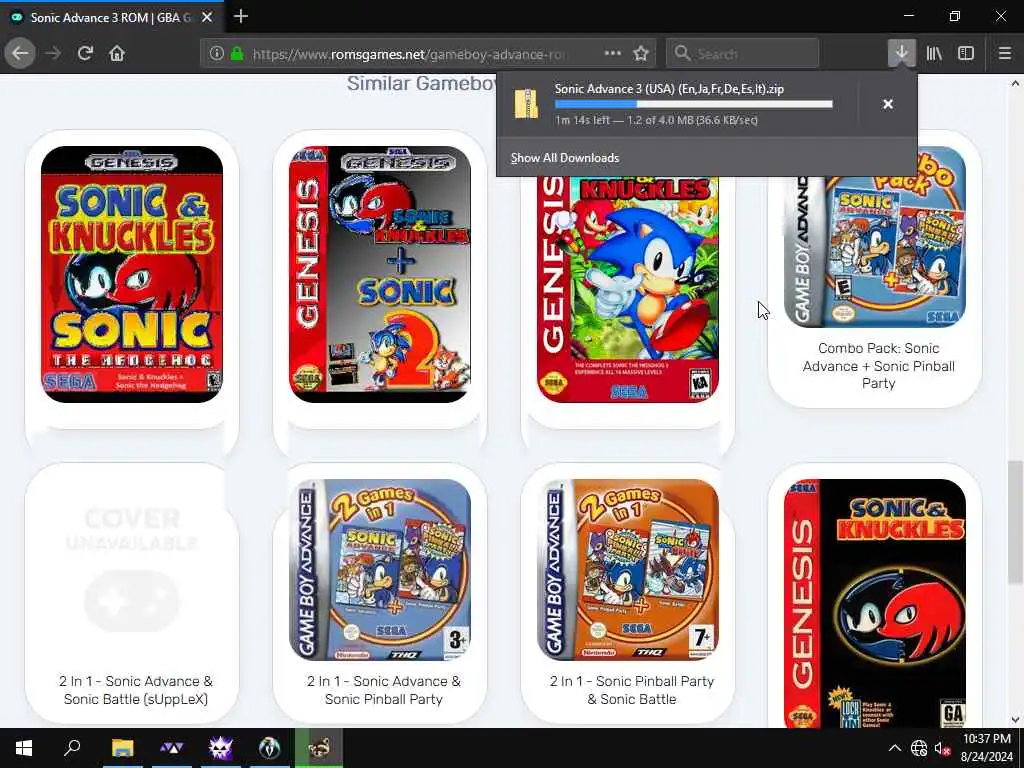Focus the browser Search field
Viewport: 1024px width, 768px height.
743,54
